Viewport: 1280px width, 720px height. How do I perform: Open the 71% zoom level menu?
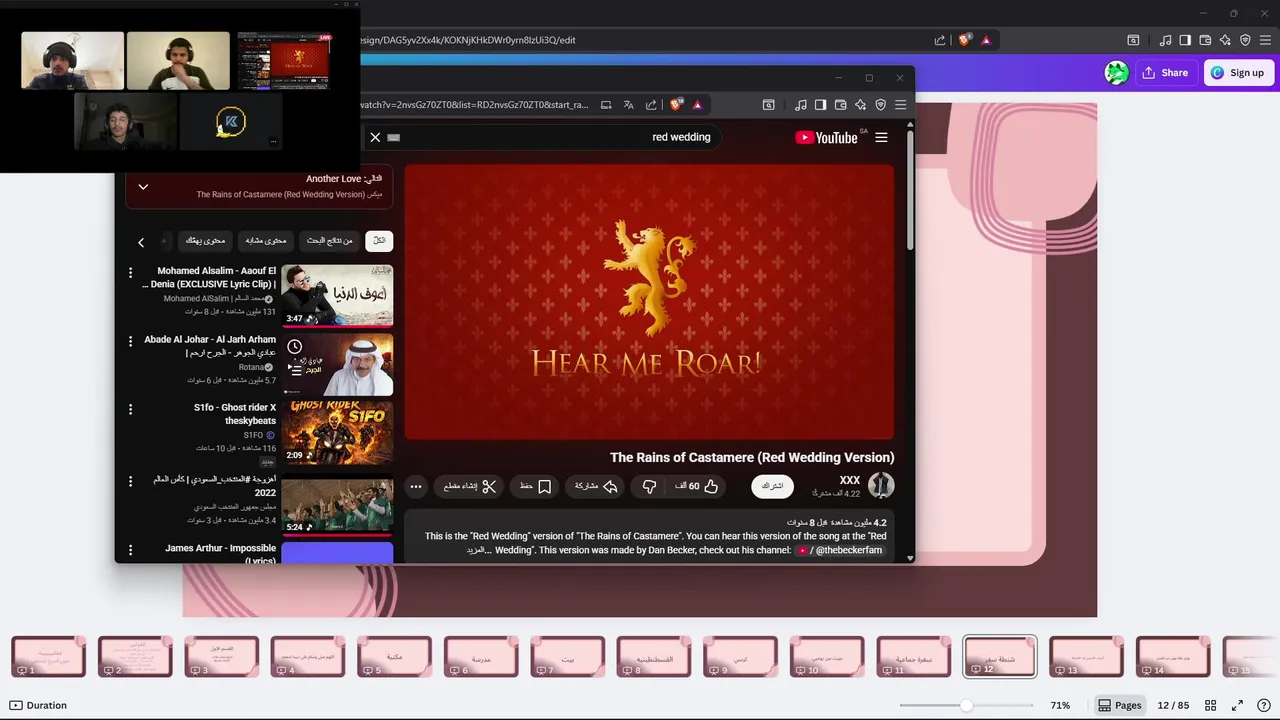(1061, 705)
